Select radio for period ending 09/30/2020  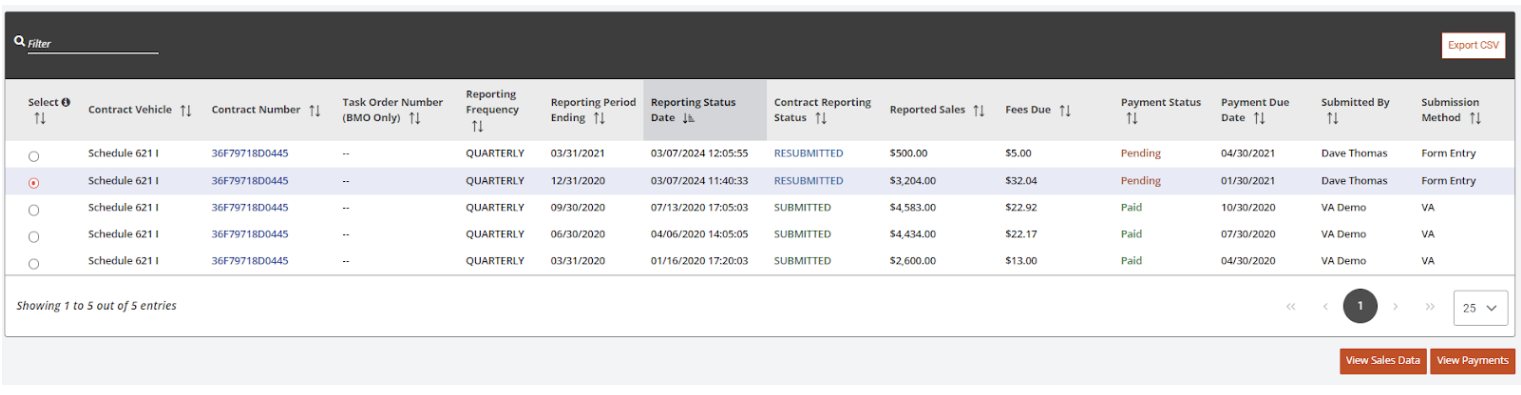click(34, 210)
